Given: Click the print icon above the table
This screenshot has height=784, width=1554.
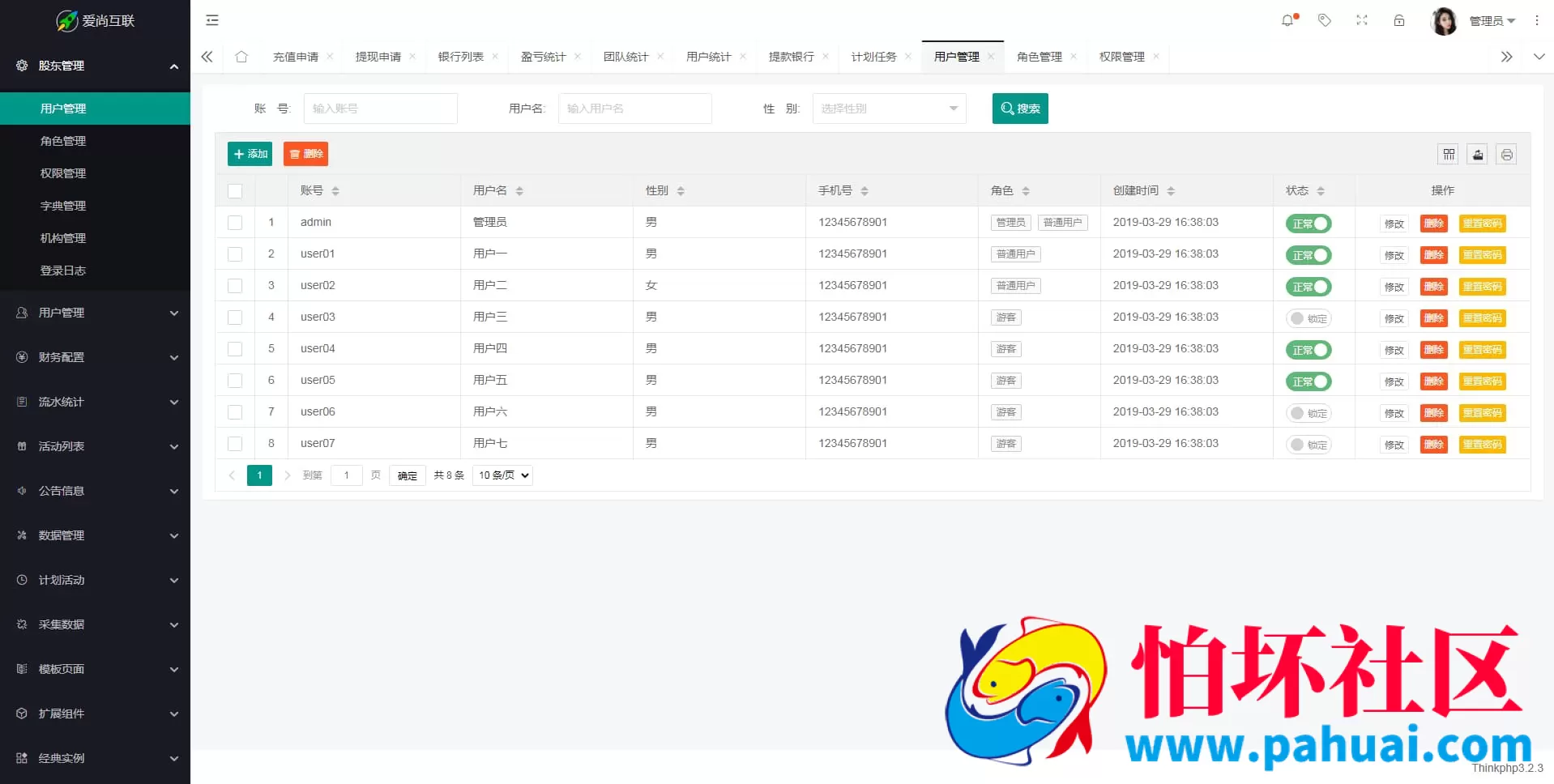Looking at the screenshot, I should coord(1506,154).
